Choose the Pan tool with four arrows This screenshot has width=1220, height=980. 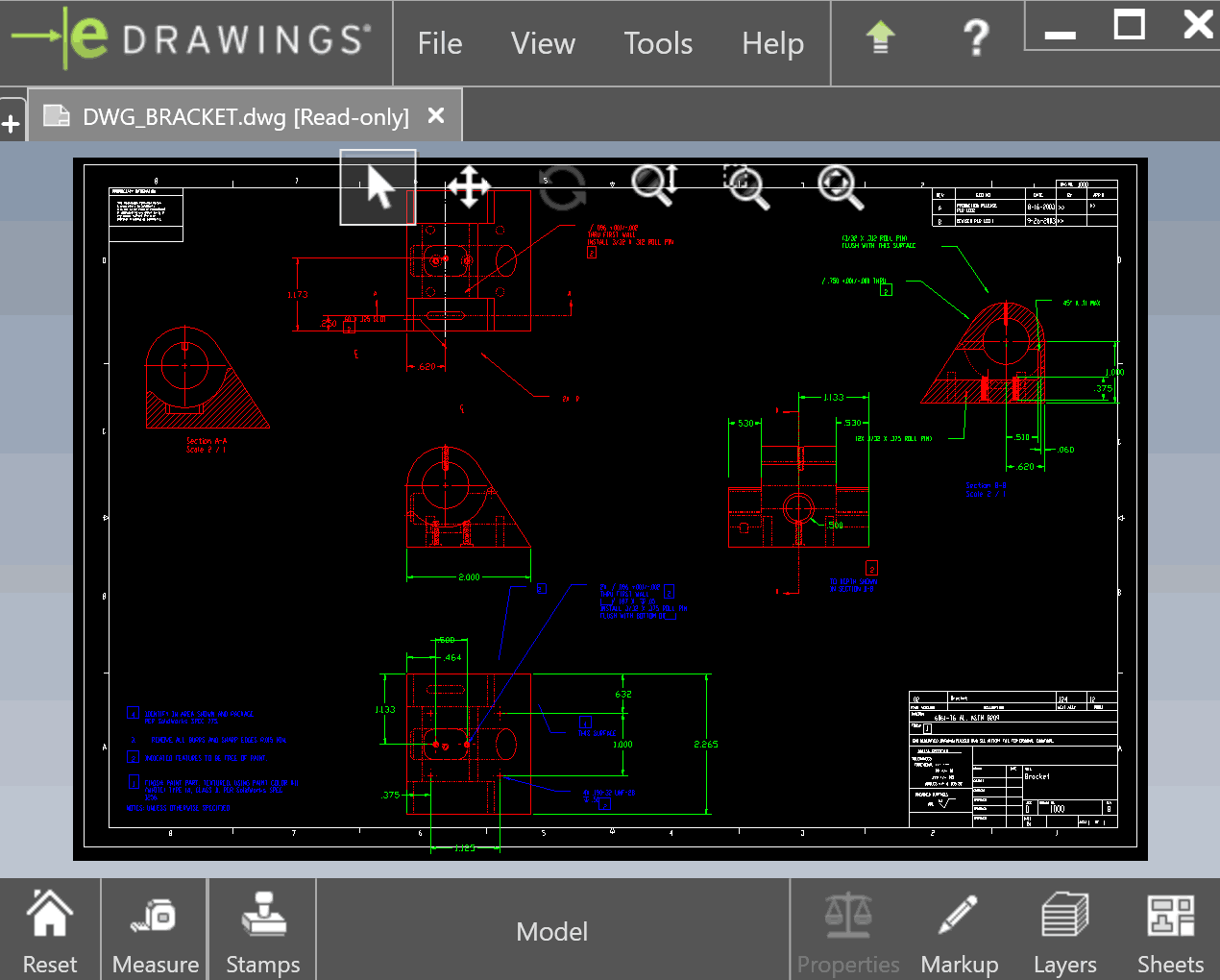click(x=469, y=186)
